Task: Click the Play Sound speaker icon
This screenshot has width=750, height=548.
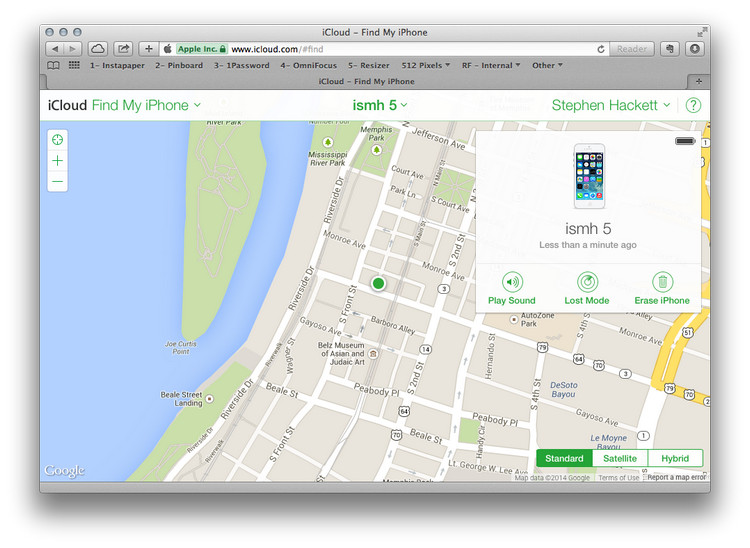Action: click(512, 282)
